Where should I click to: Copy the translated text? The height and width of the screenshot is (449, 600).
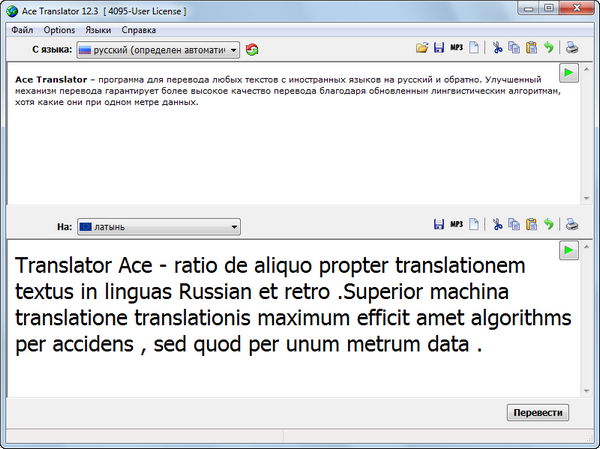coord(514,226)
